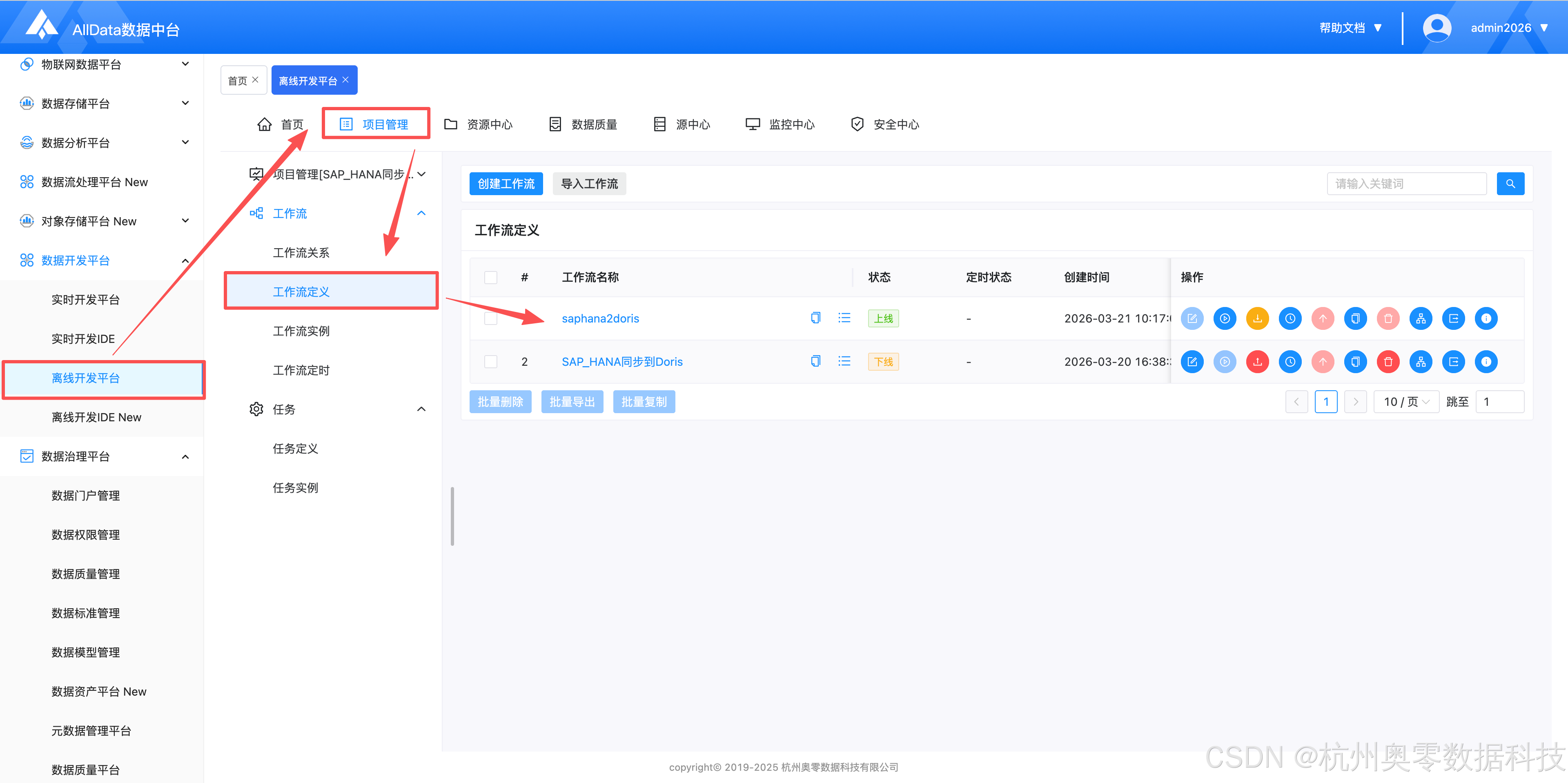Open the 监控中心 tab
1568x783 pixels.
pos(780,124)
